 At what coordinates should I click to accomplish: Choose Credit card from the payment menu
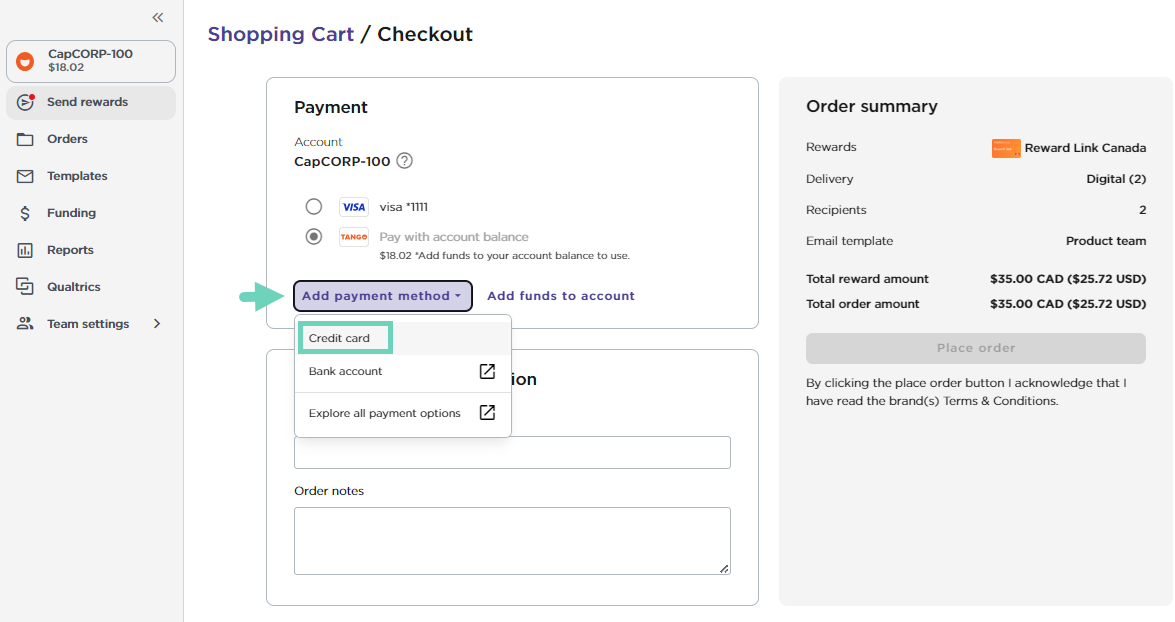[x=344, y=337]
